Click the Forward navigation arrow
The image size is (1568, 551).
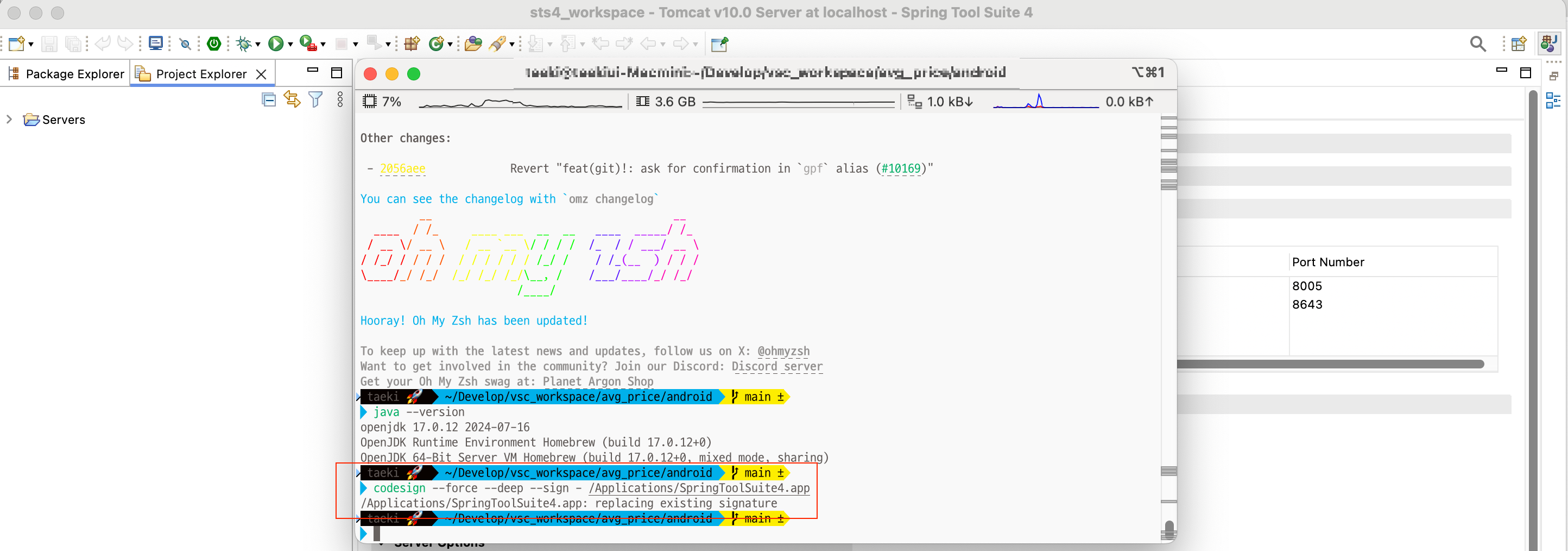680,43
